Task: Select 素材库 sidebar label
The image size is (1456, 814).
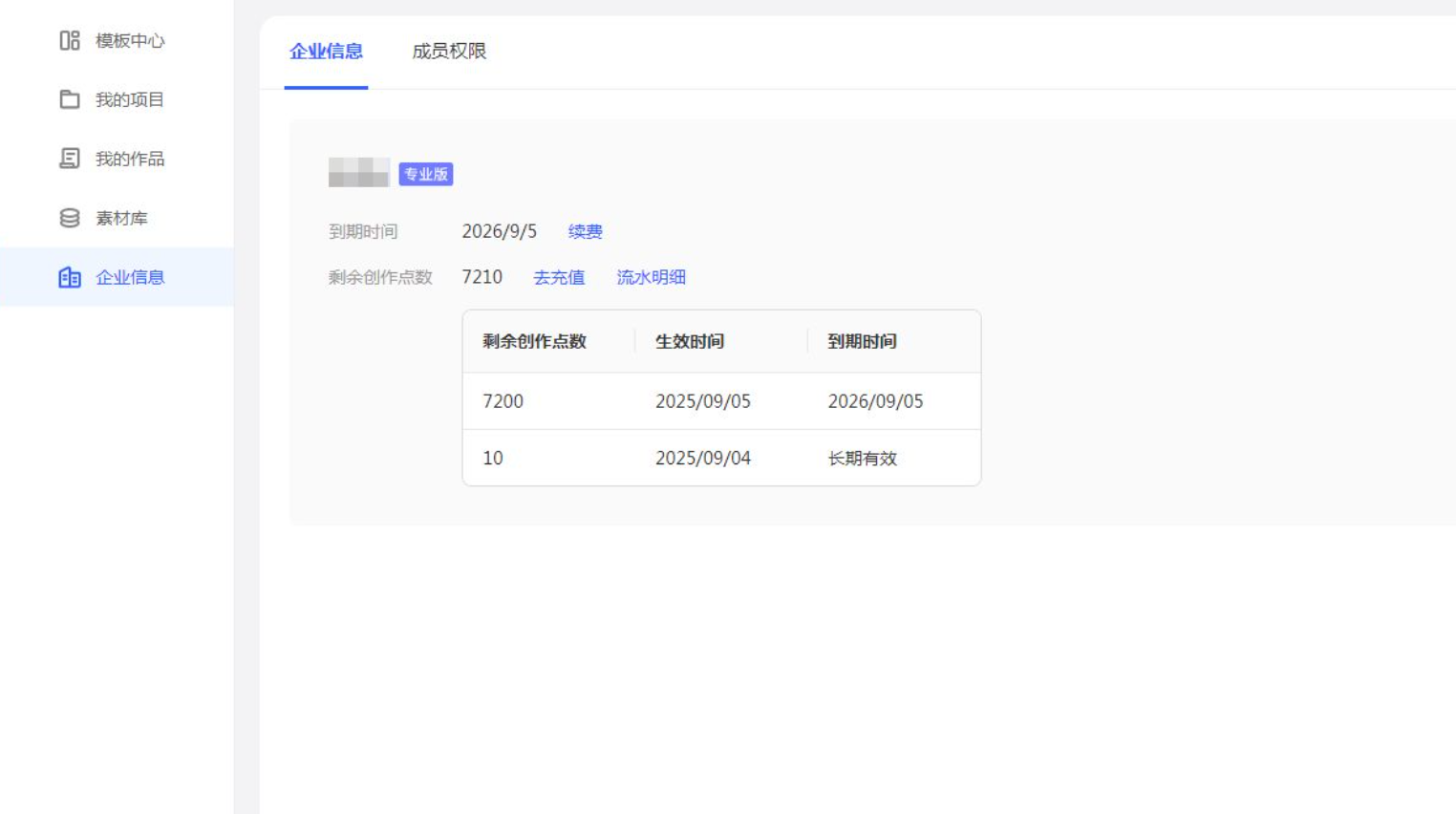Action: click(x=121, y=218)
